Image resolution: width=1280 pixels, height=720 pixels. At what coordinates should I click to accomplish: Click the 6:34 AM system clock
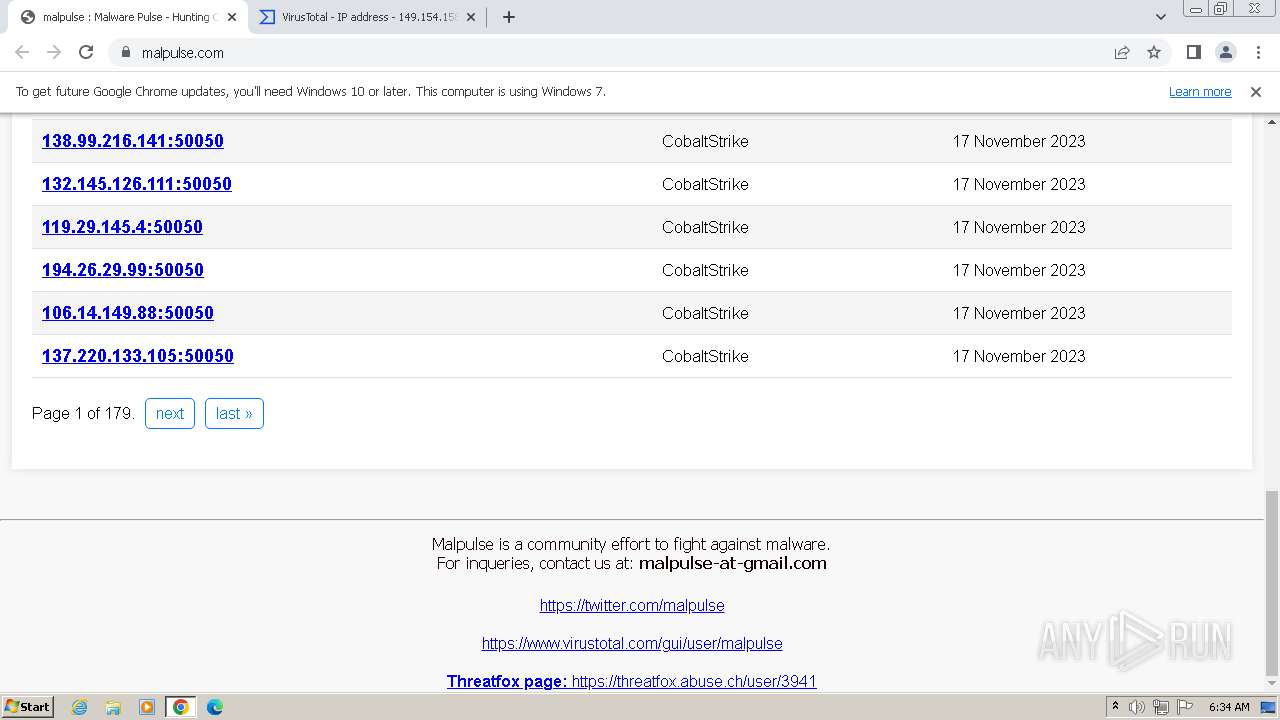click(1229, 707)
